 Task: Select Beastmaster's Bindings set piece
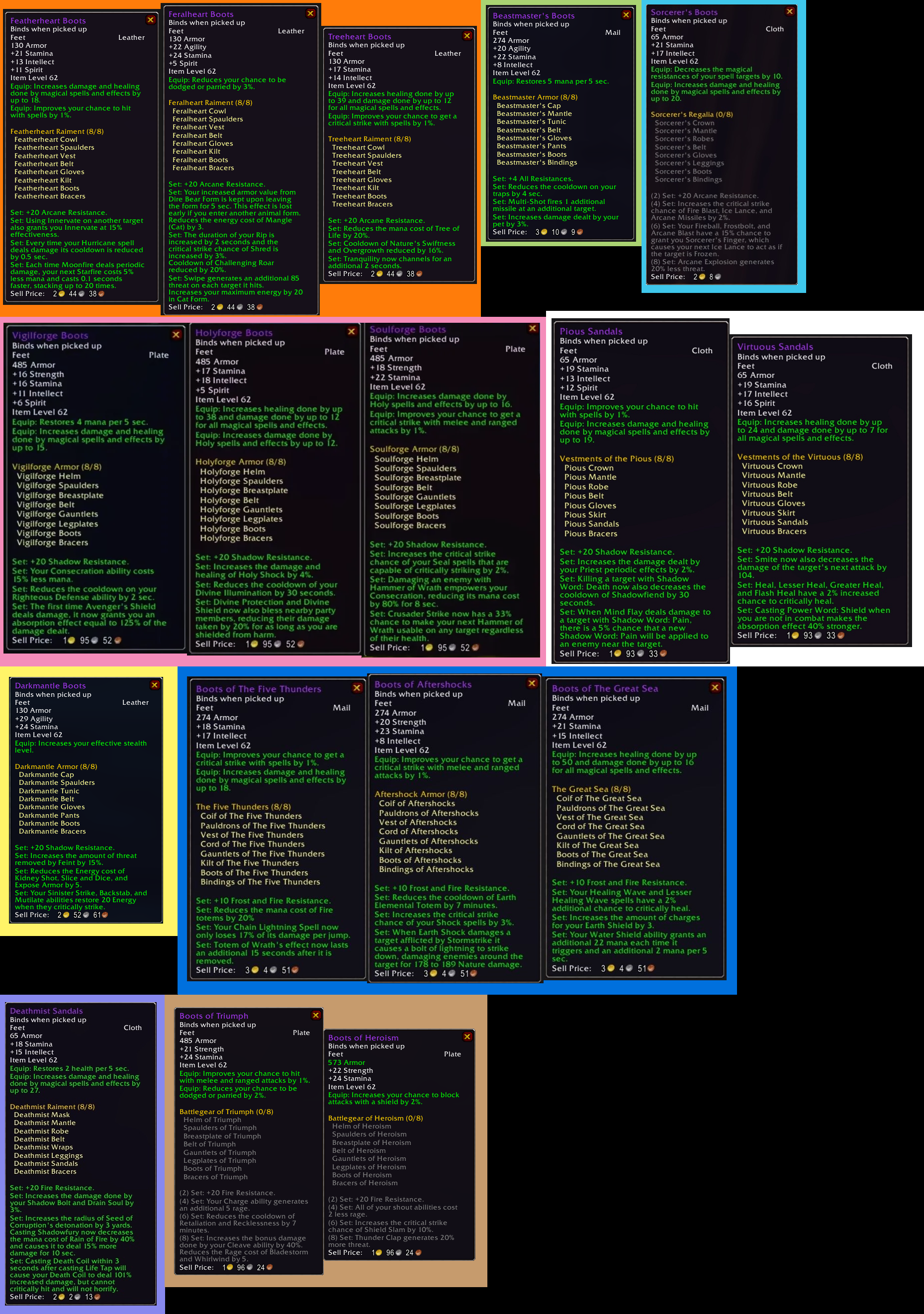coord(537,163)
